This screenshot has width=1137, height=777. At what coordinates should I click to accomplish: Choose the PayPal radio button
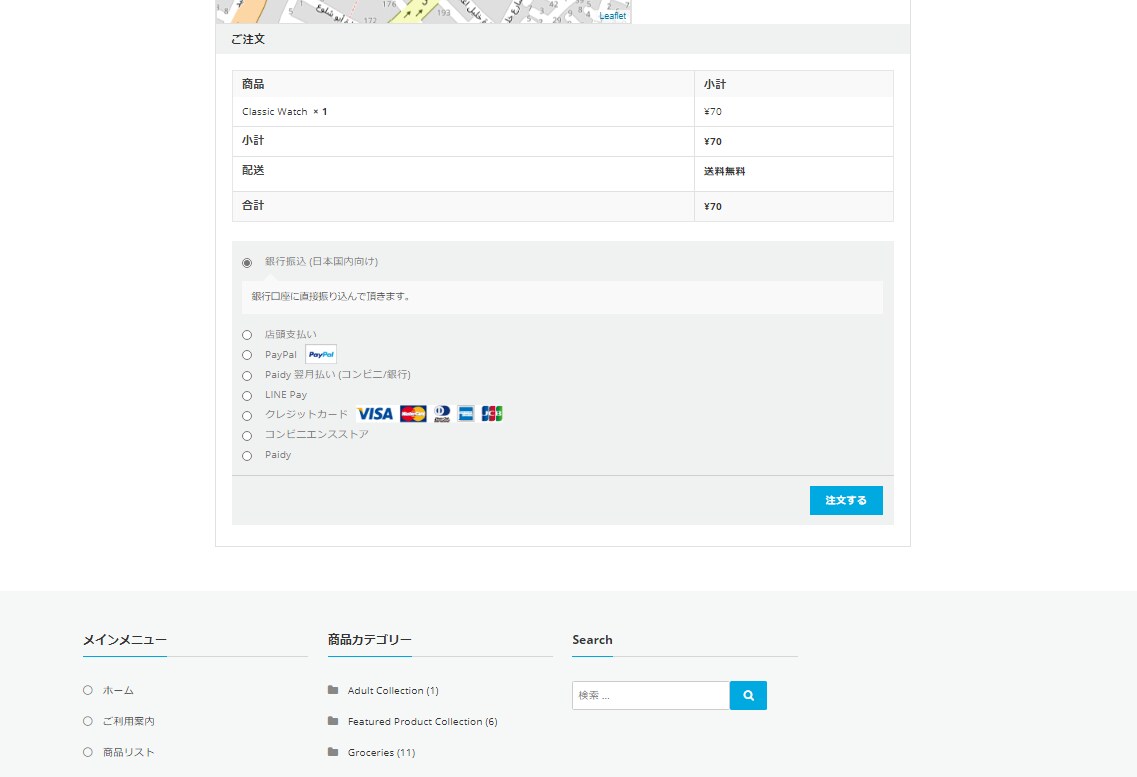click(x=247, y=355)
